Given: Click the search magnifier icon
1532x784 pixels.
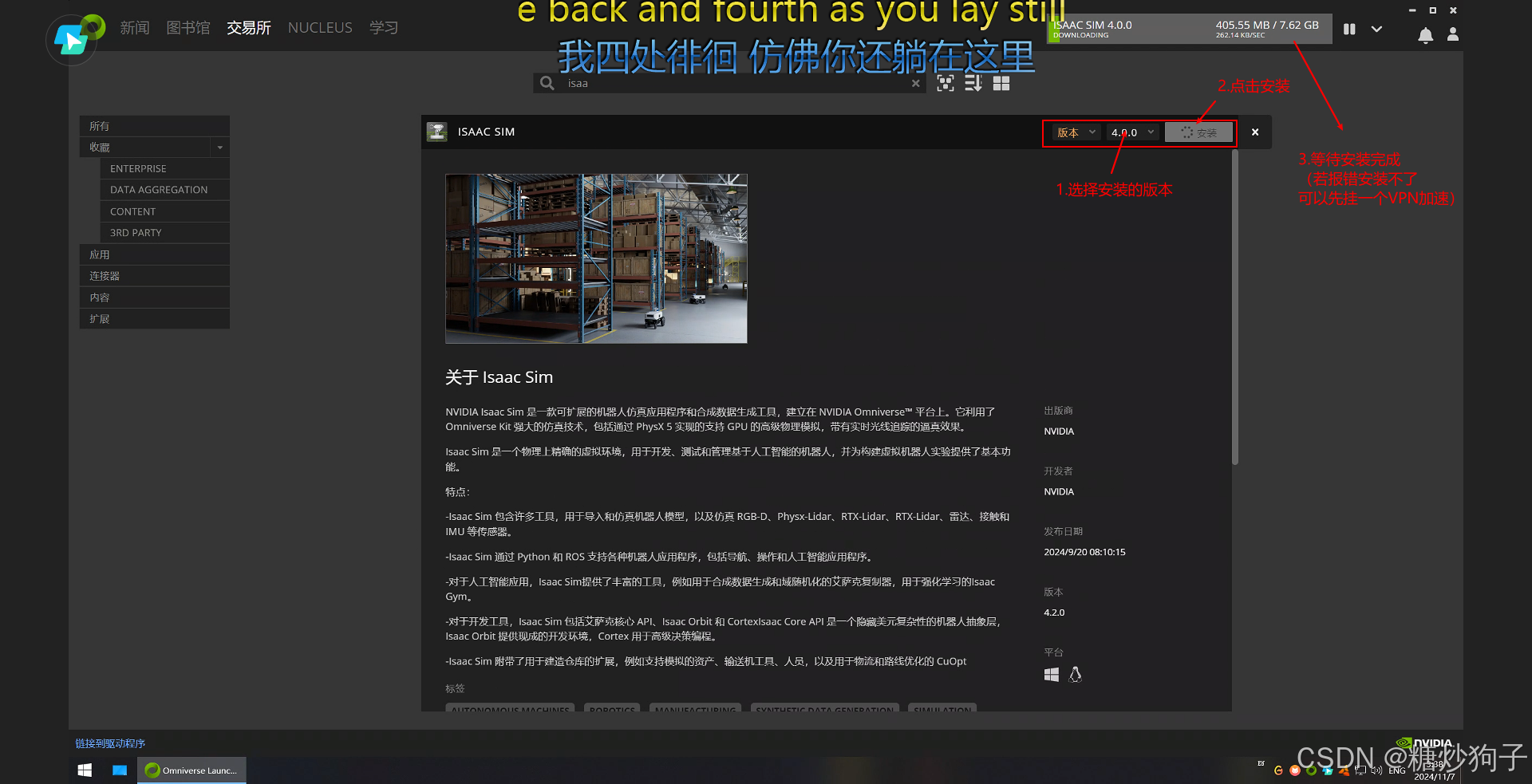Looking at the screenshot, I should [547, 83].
